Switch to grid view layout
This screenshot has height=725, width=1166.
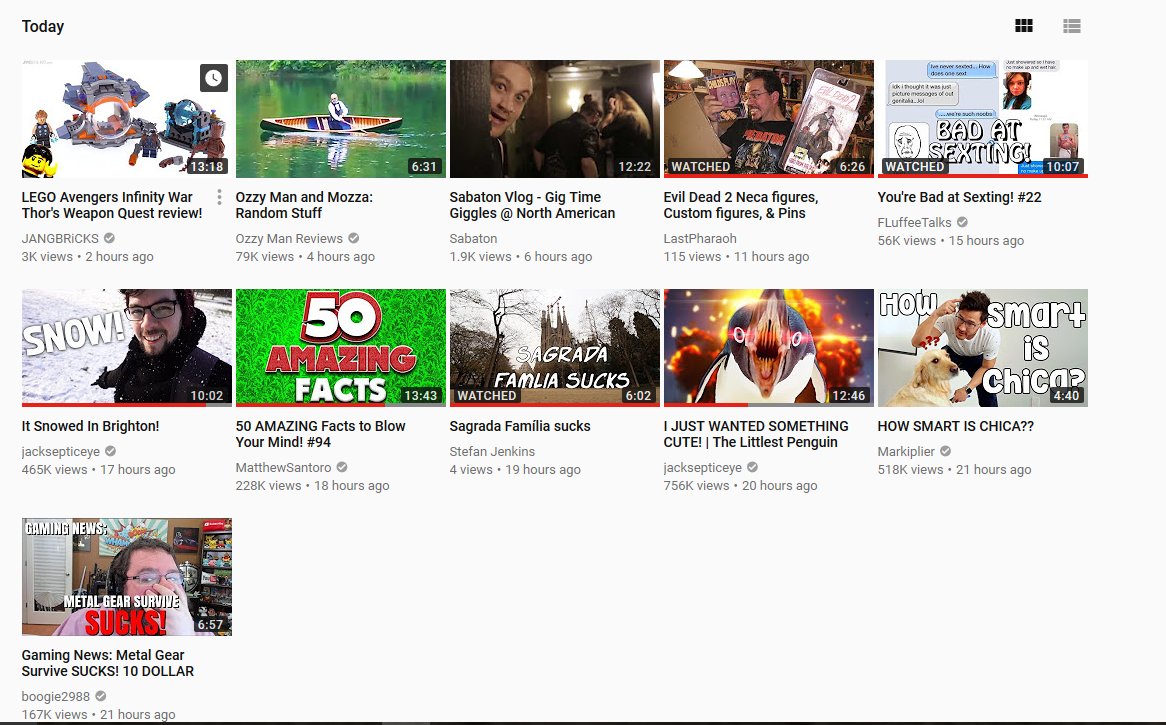pos(1023,26)
